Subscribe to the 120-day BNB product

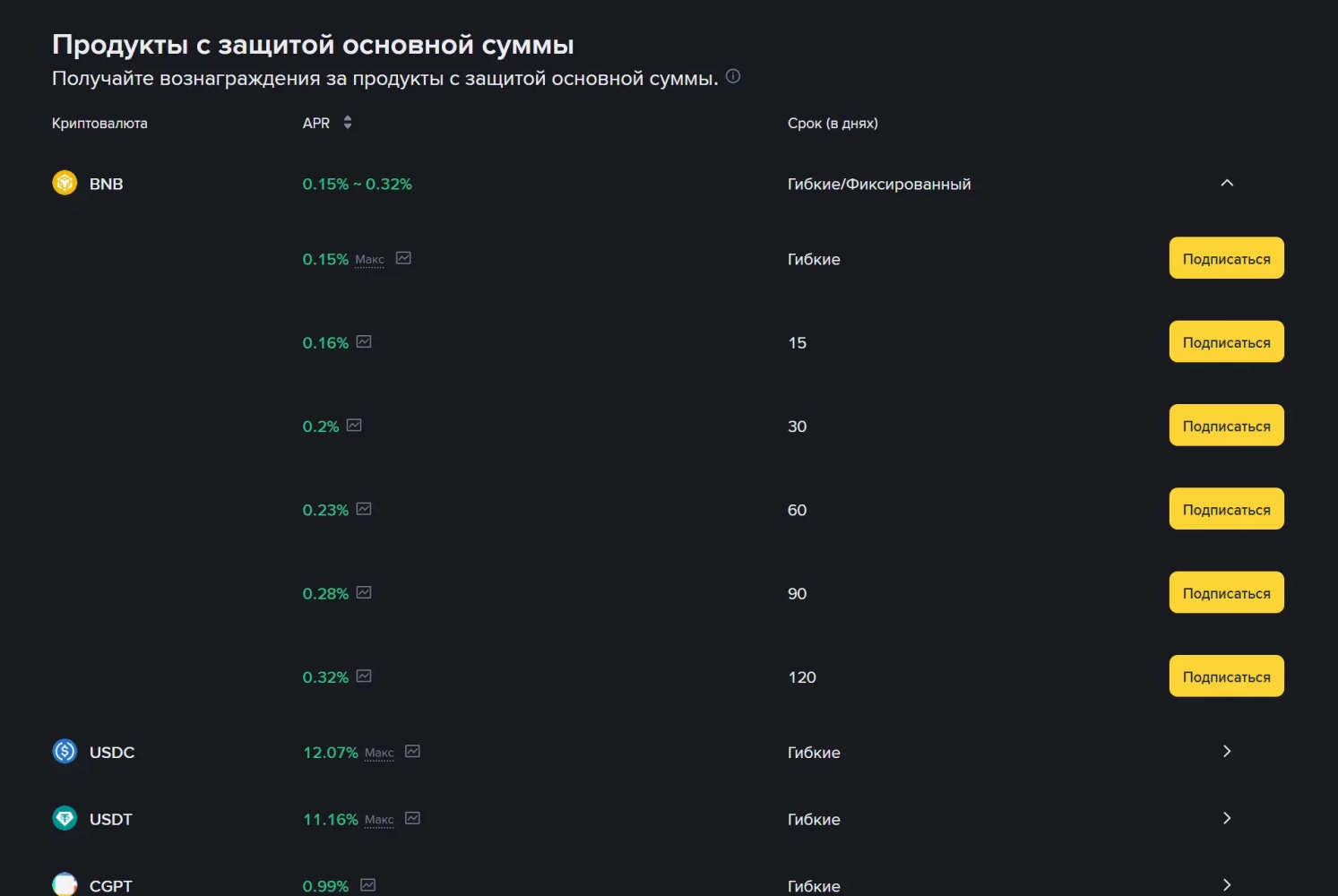tap(1226, 676)
